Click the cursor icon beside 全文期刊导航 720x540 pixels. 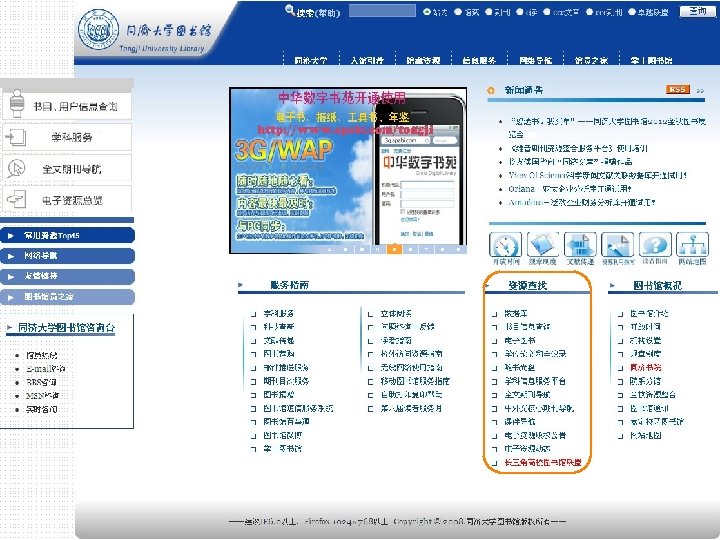tap(16, 168)
